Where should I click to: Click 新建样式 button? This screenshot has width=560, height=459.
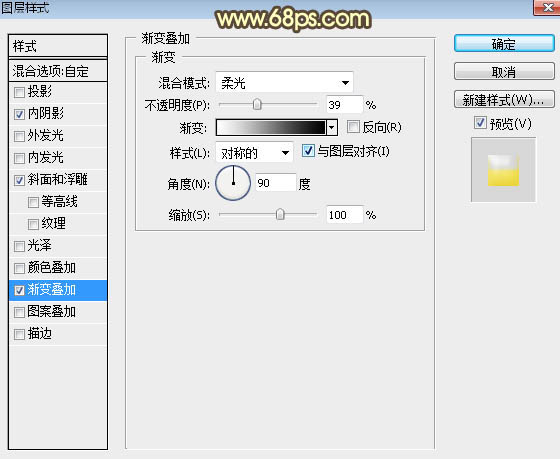coord(504,100)
